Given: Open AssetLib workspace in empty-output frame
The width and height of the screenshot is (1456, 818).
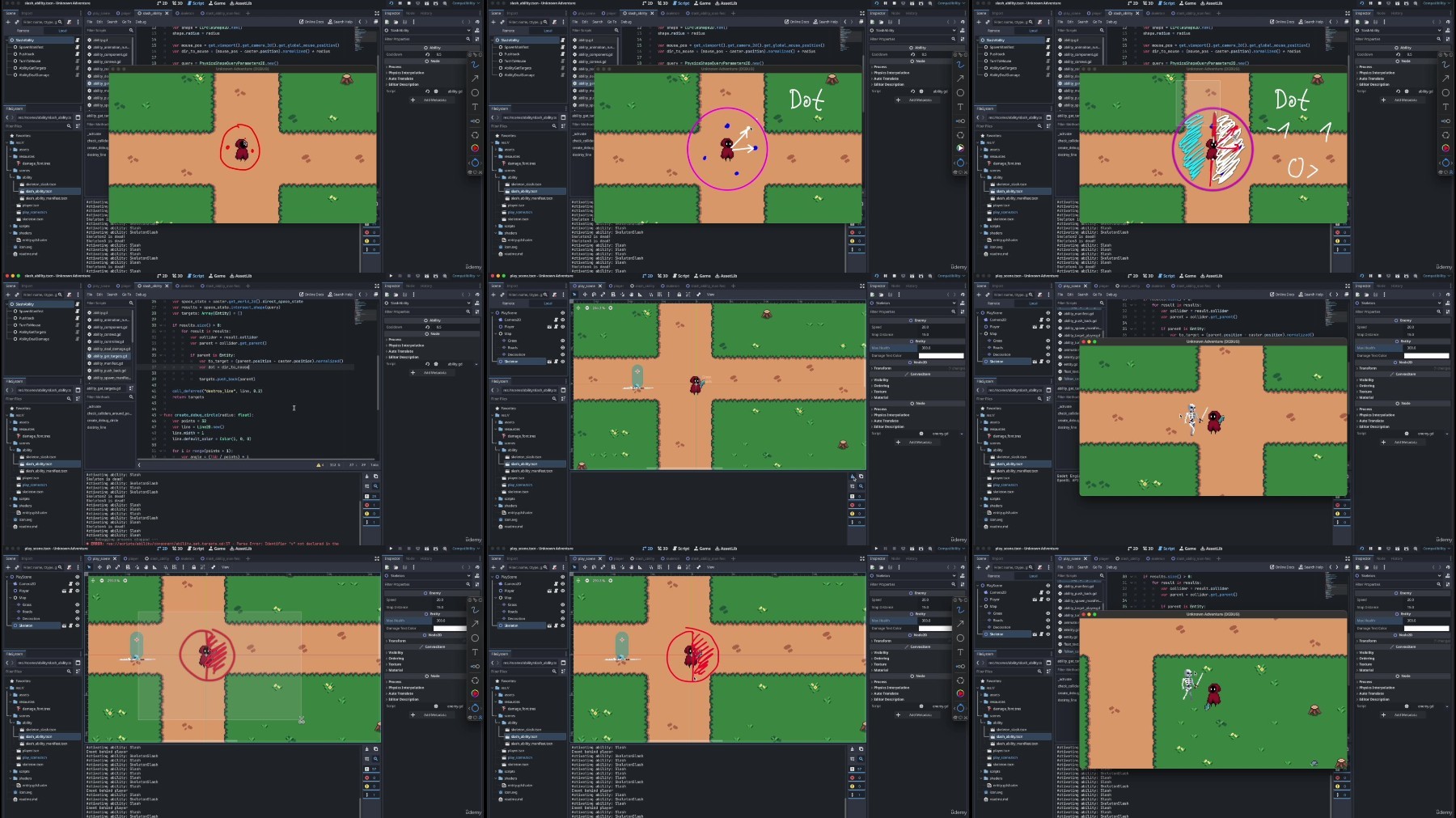Looking at the screenshot, I should coord(726,276).
